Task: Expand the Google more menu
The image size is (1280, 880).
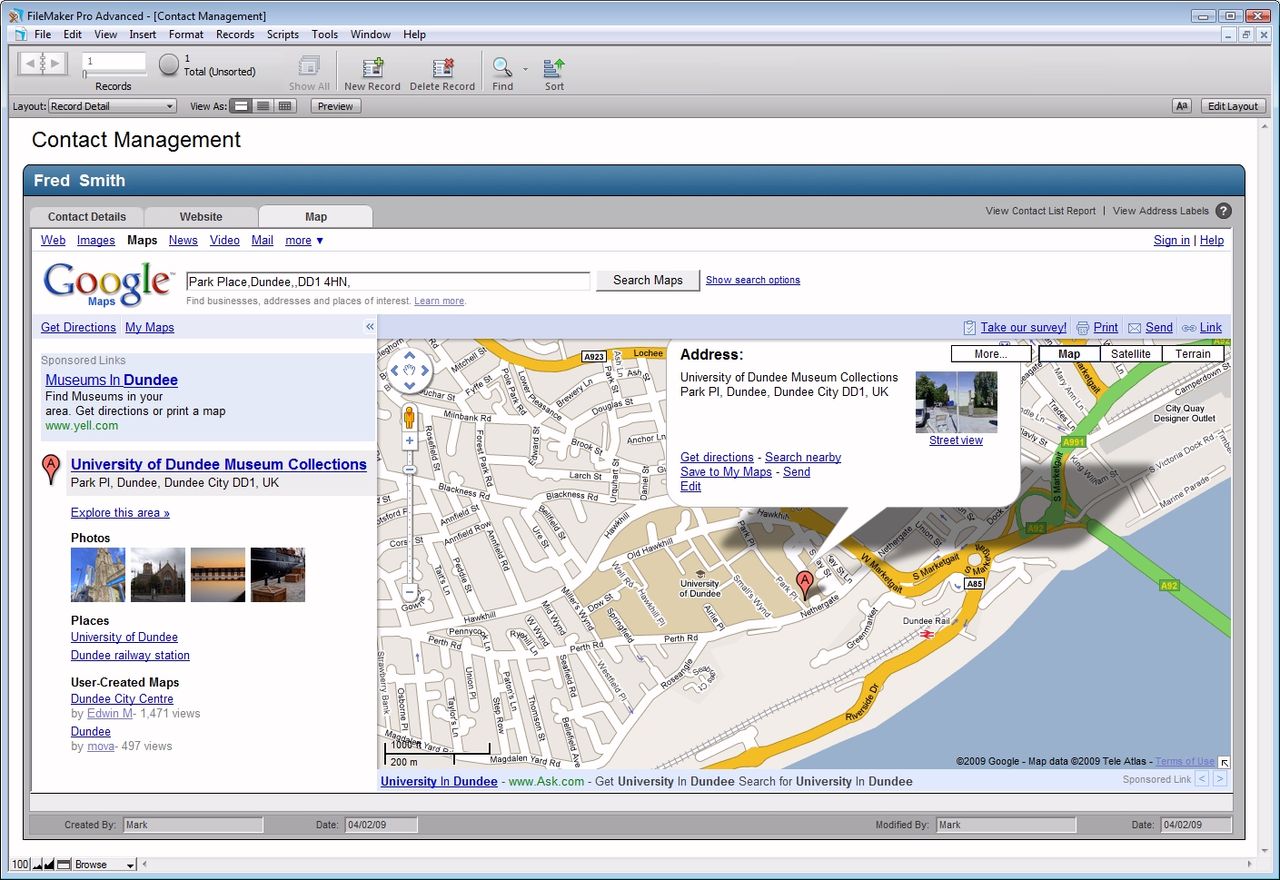Action: (x=304, y=240)
